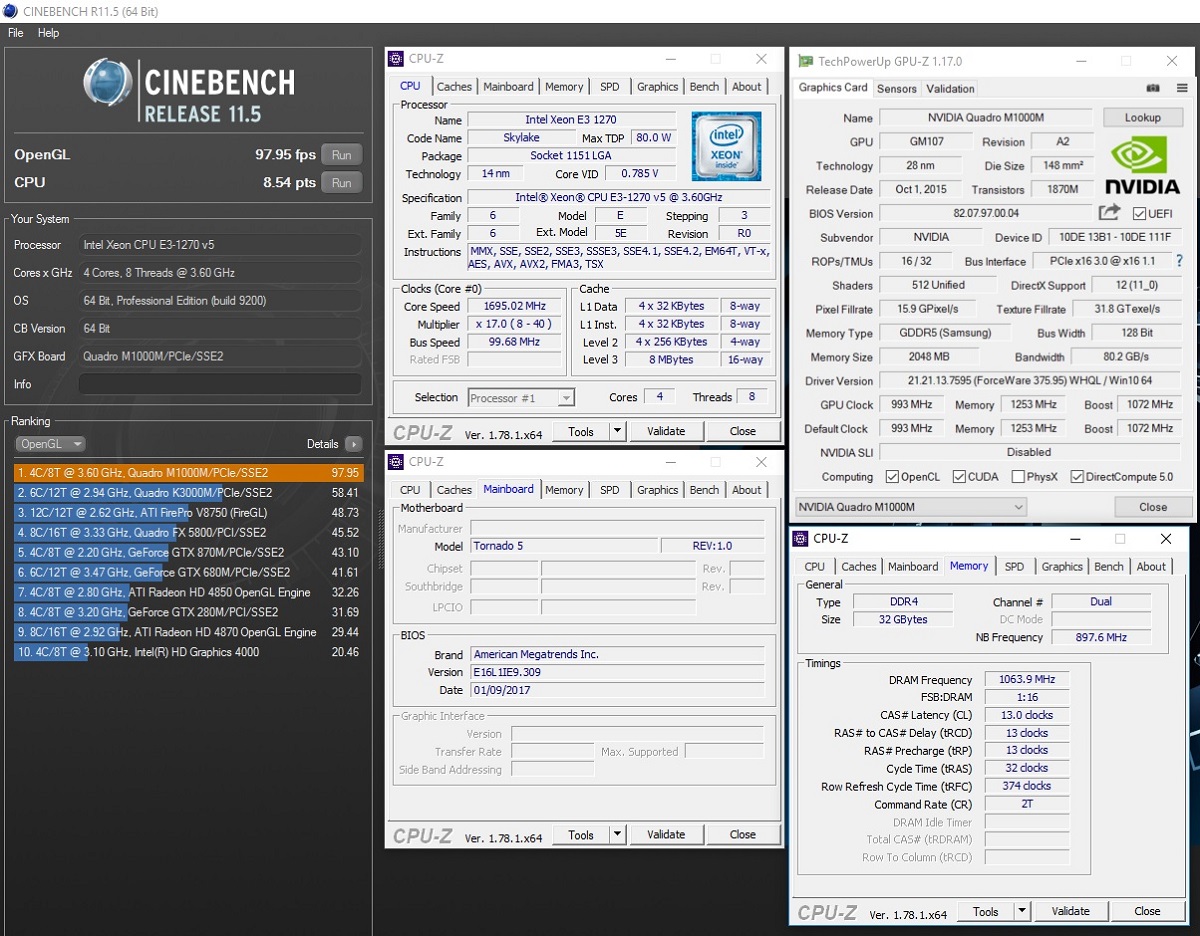
Task: Click the Bus Interface question mark
Action: tap(1180, 261)
